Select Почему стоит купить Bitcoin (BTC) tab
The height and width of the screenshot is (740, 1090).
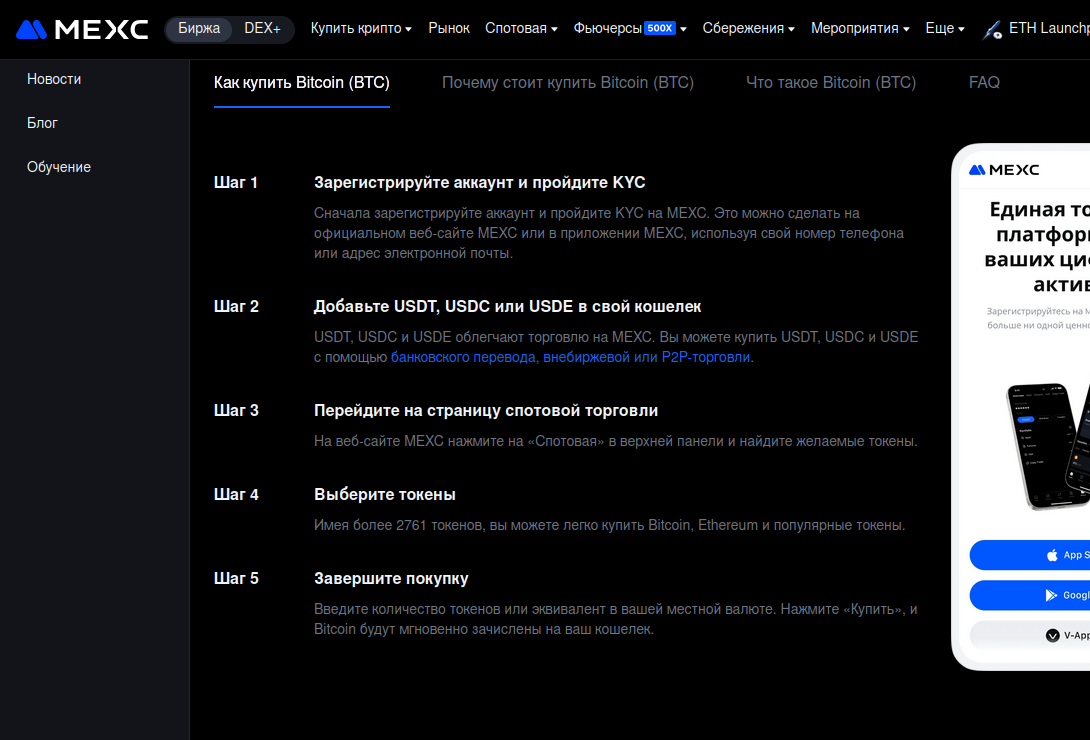568,83
